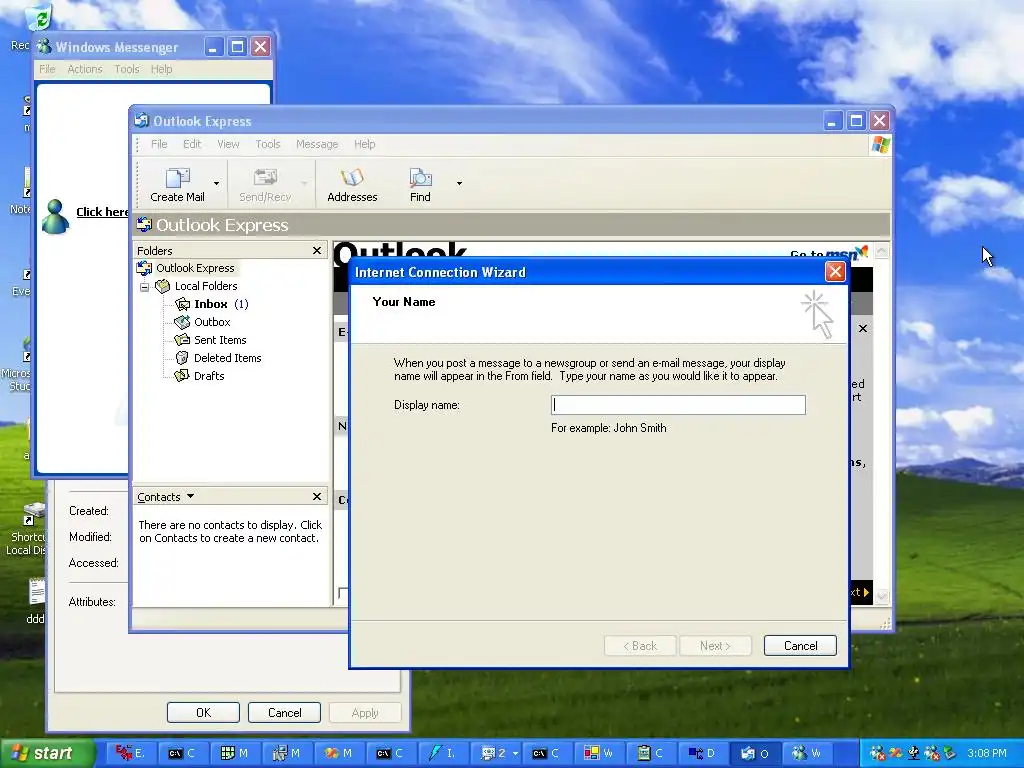Open the Edit menu in Outlook Express
The height and width of the screenshot is (768, 1024).
(x=192, y=144)
